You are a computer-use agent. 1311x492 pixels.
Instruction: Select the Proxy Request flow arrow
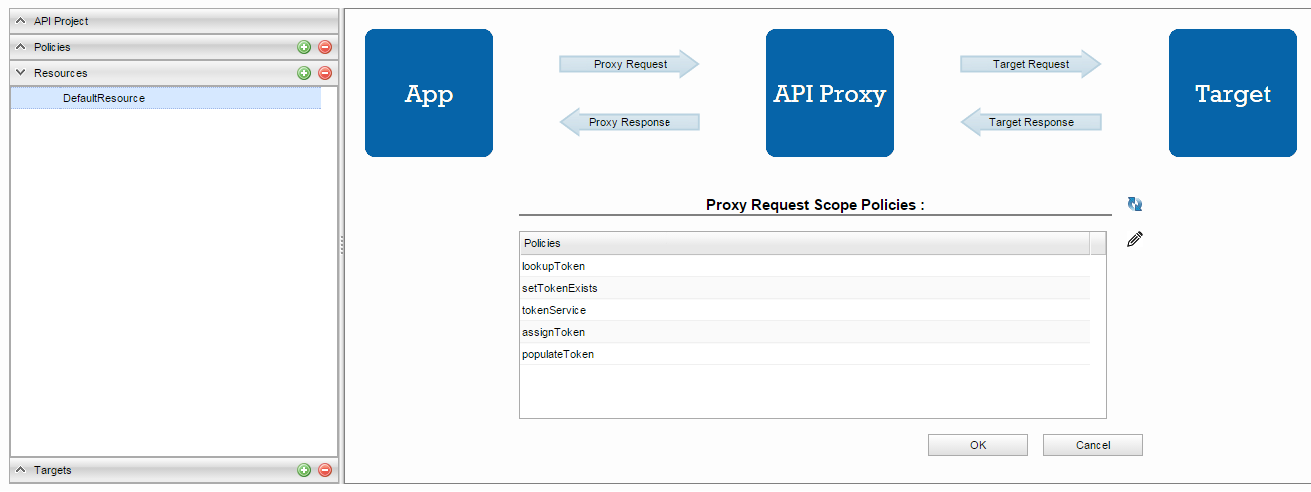629,64
